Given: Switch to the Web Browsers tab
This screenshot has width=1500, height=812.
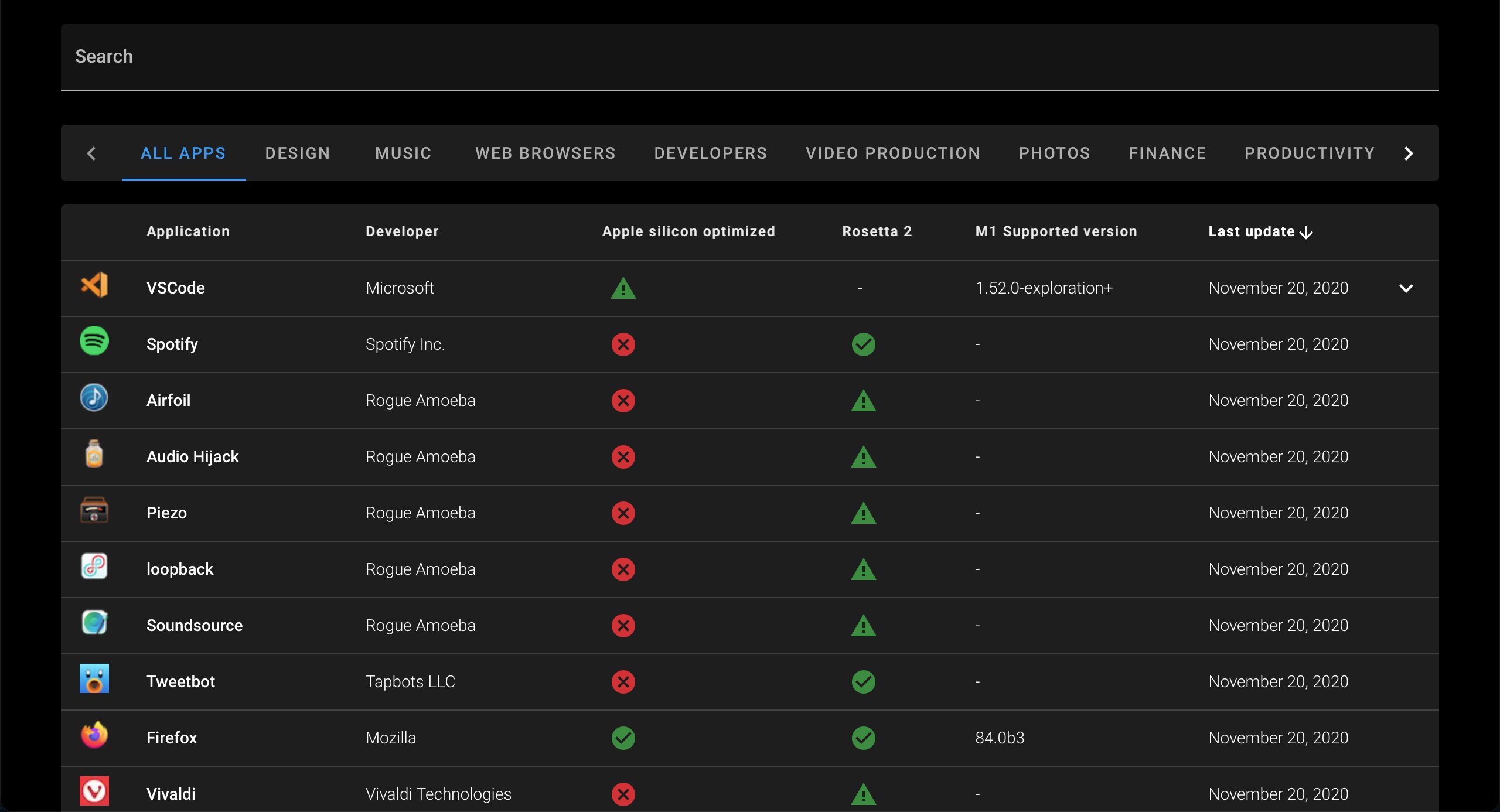Looking at the screenshot, I should (546, 153).
